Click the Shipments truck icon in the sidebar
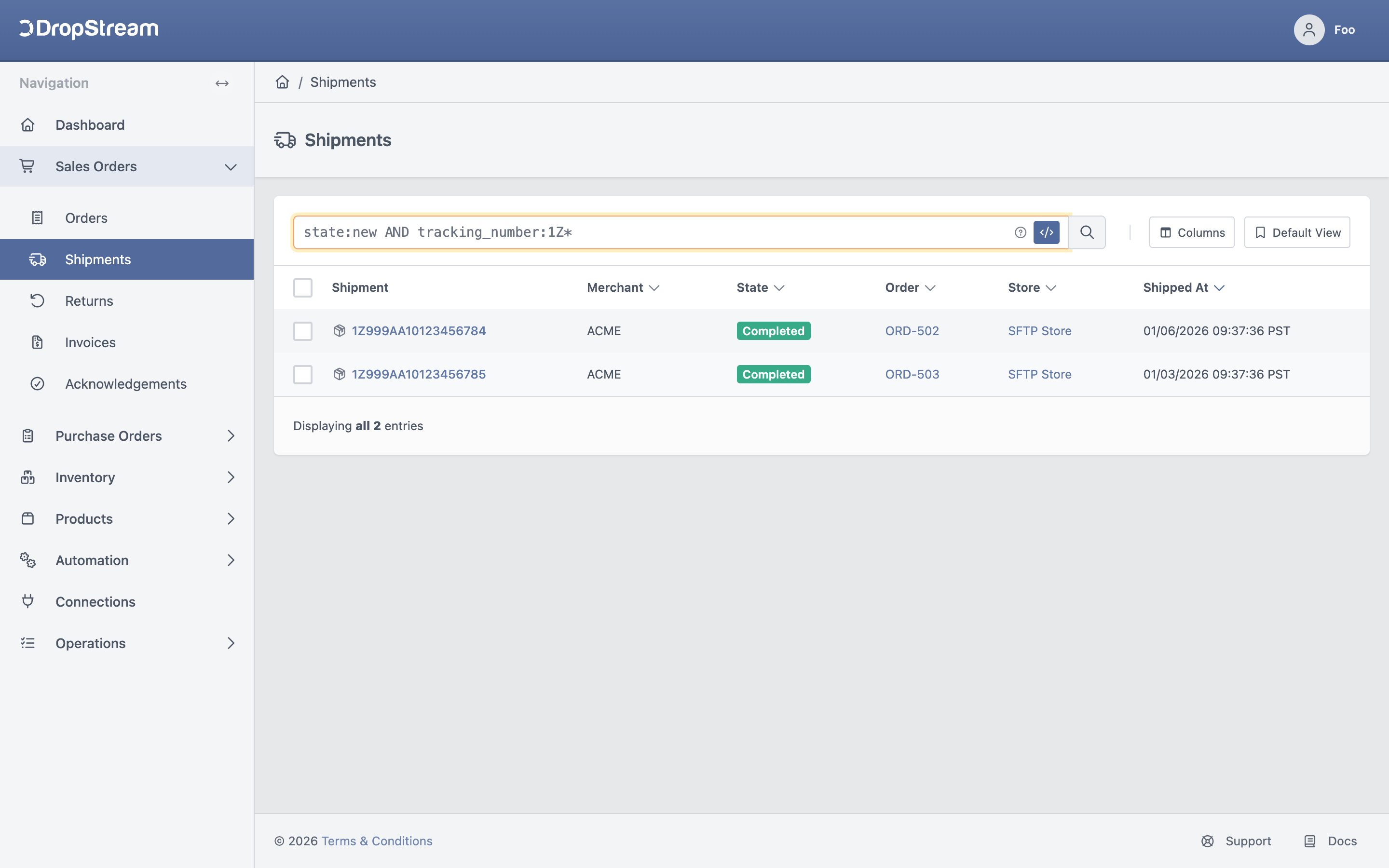This screenshot has width=1389, height=868. pos(37,259)
